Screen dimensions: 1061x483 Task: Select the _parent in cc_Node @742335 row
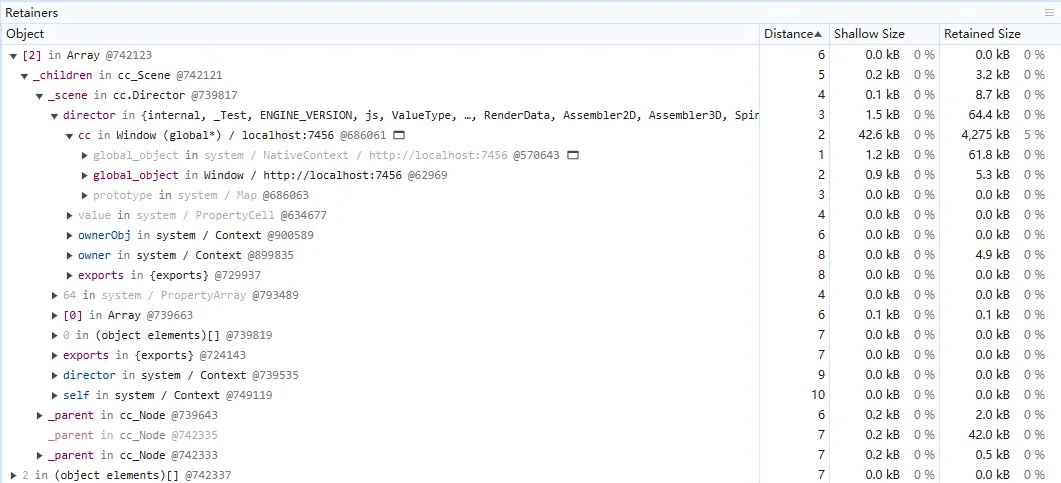(x=132, y=435)
